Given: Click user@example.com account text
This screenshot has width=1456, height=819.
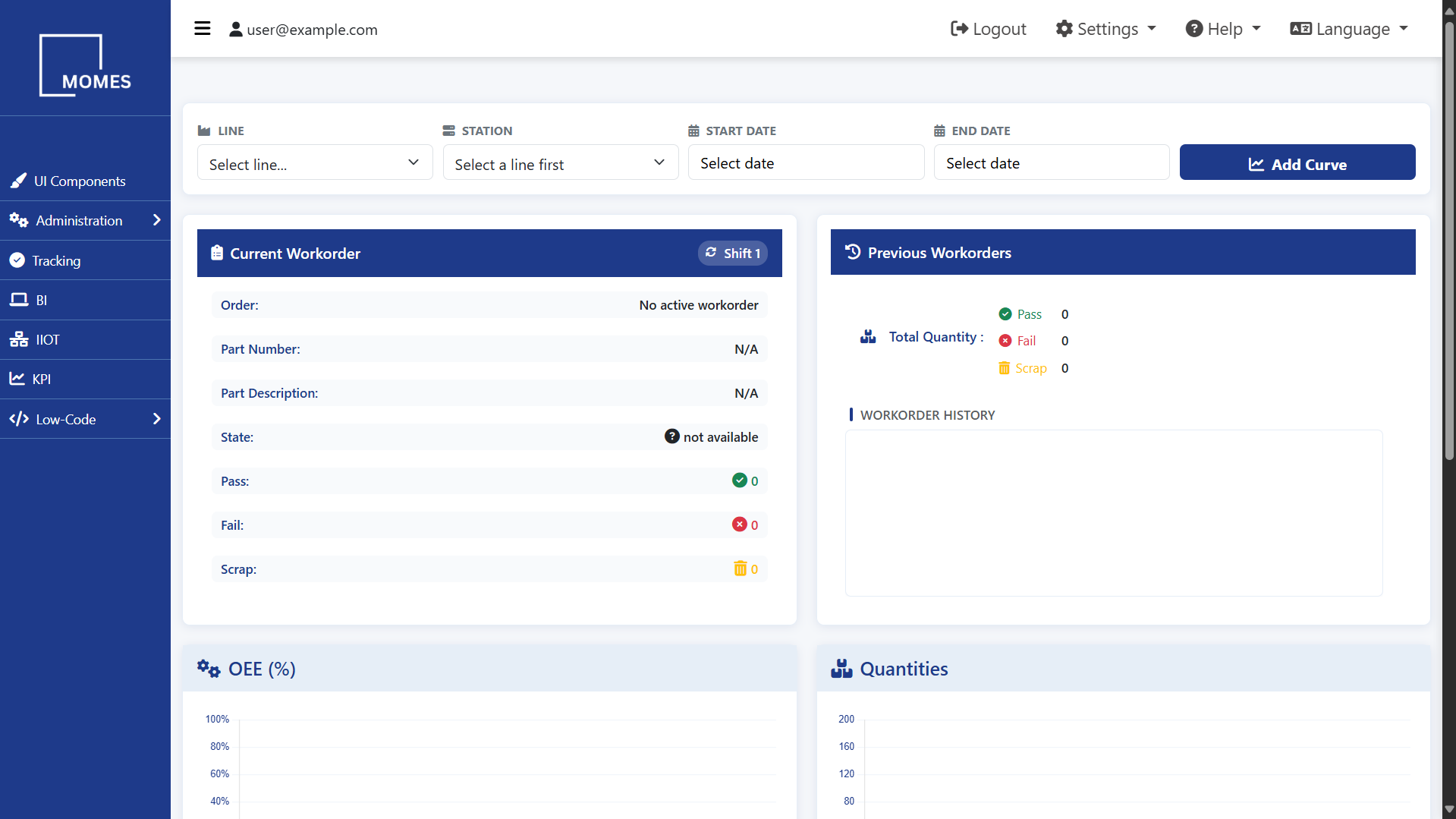Looking at the screenshot, I should tap(312, 30).
